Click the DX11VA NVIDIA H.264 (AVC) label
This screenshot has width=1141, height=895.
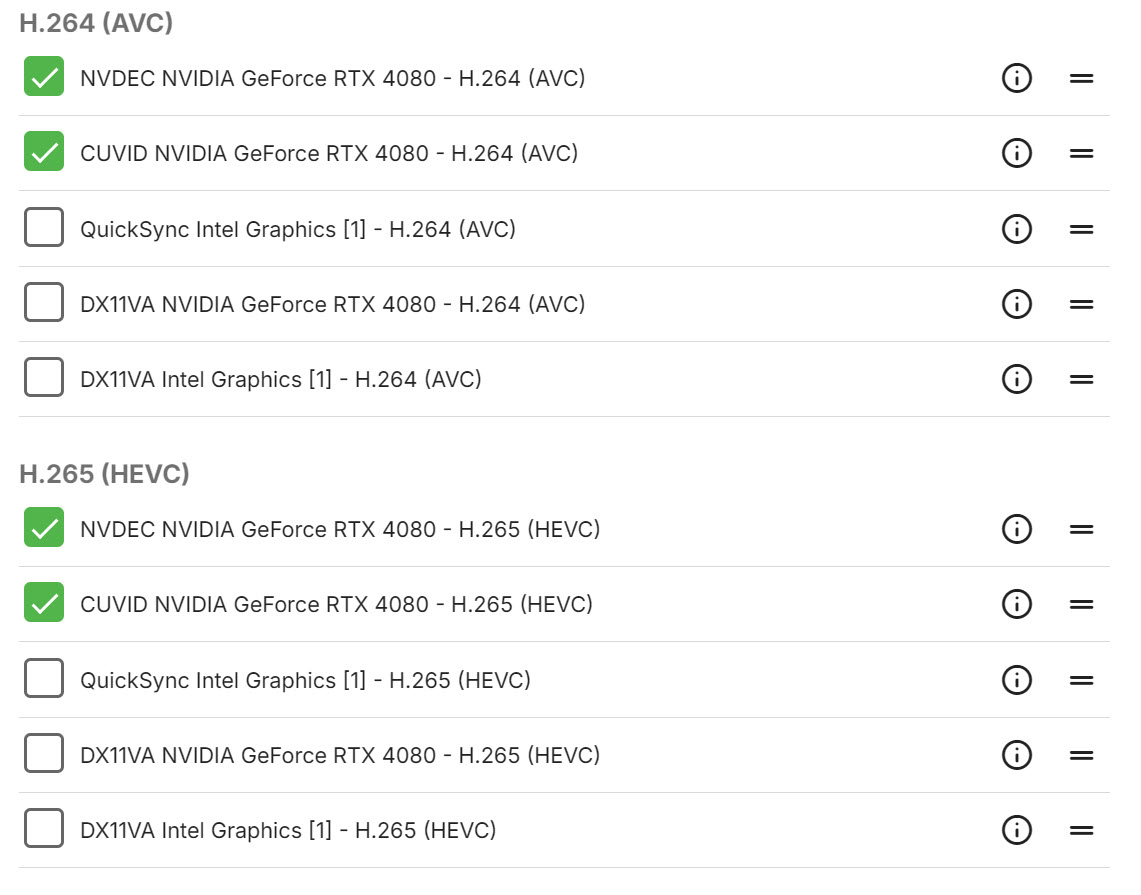pos(332,304)
